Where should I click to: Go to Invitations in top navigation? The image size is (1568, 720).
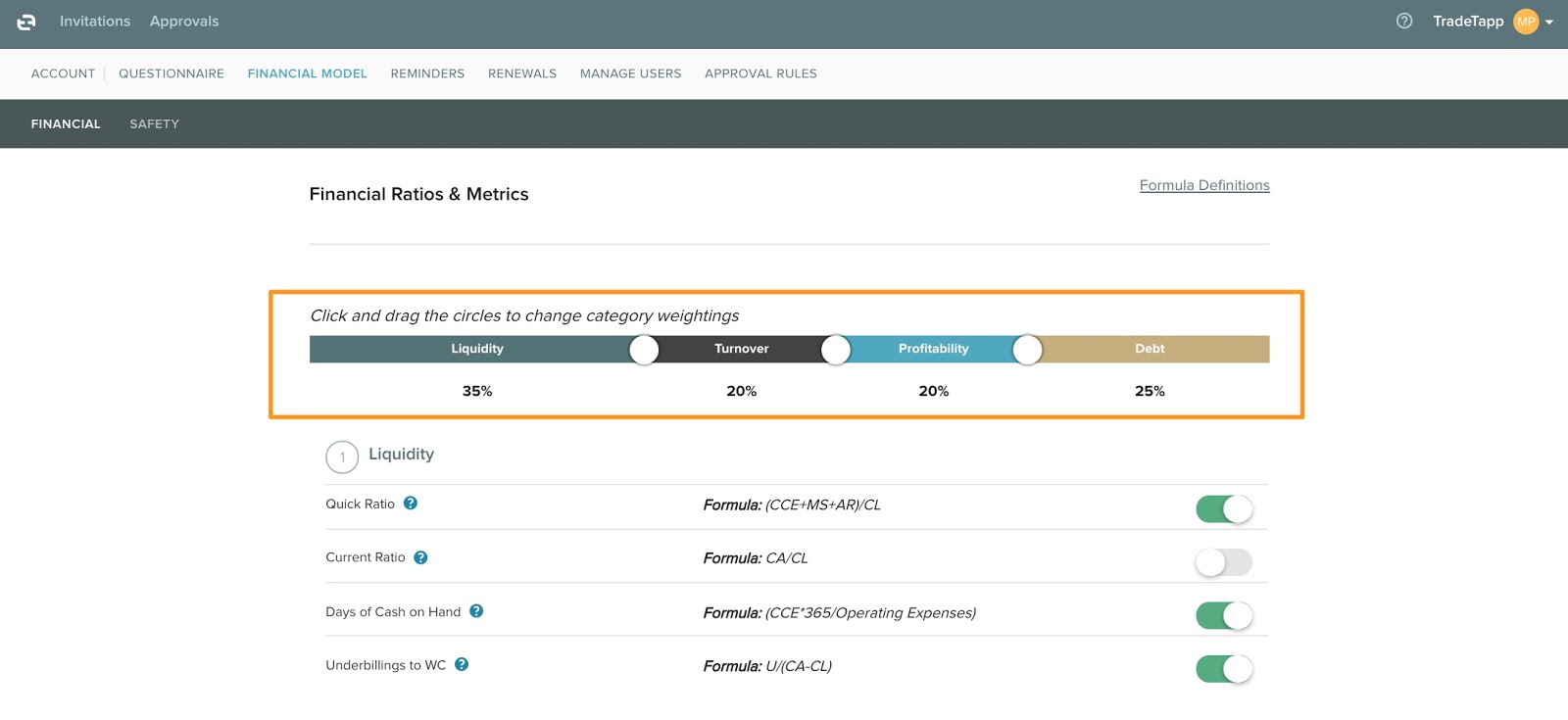tap(95, 22)
